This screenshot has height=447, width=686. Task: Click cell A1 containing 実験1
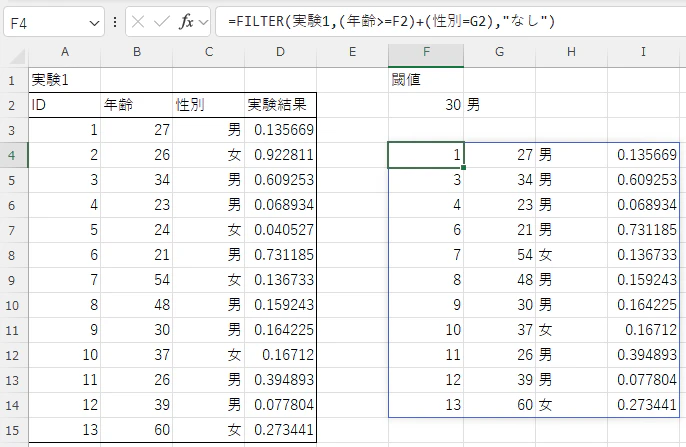tap(65, 80)
